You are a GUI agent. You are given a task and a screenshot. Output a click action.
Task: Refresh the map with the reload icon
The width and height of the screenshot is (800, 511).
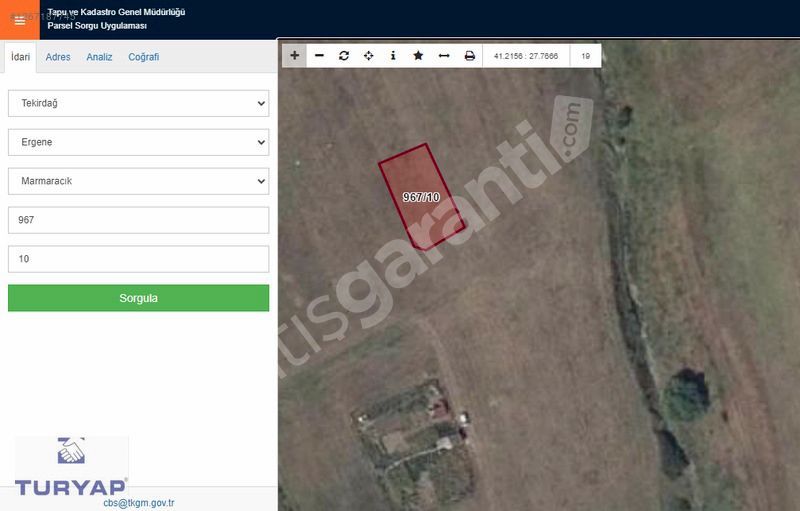click(x=344, y=56)
